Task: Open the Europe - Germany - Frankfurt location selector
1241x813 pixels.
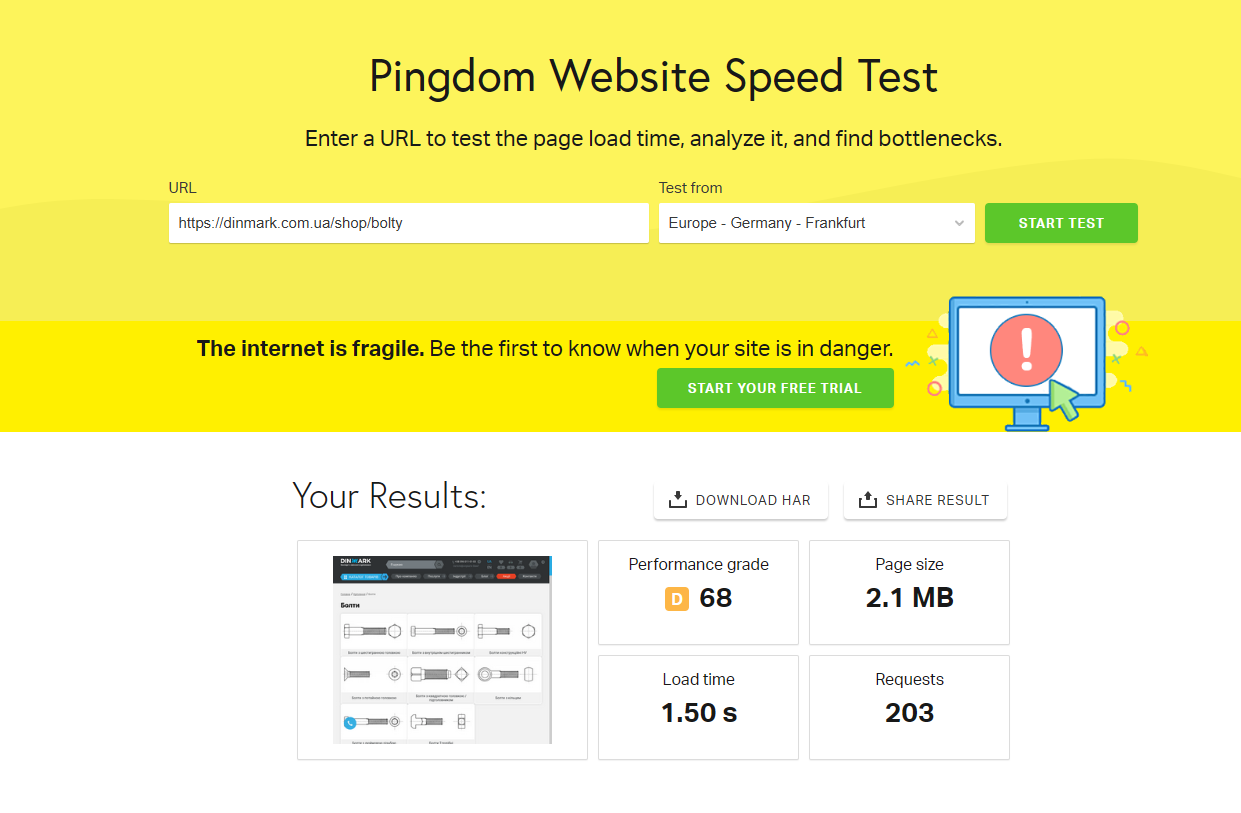Action: tap(805, 223)
